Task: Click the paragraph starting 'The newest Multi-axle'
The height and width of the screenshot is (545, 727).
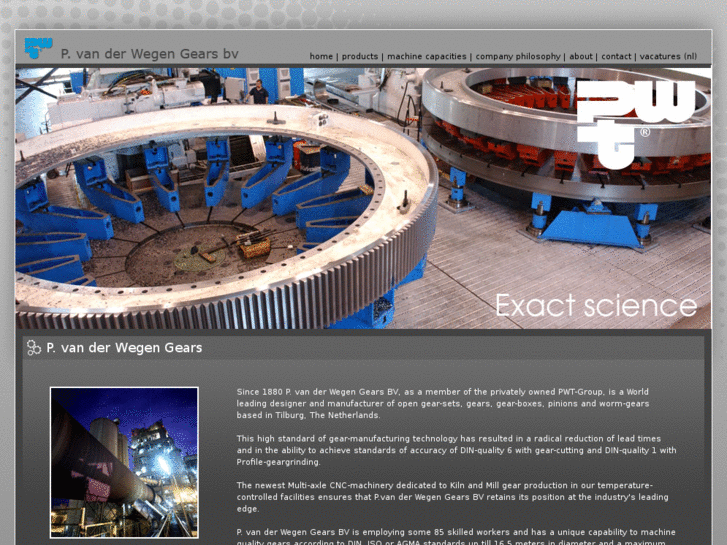Action: 453,497
